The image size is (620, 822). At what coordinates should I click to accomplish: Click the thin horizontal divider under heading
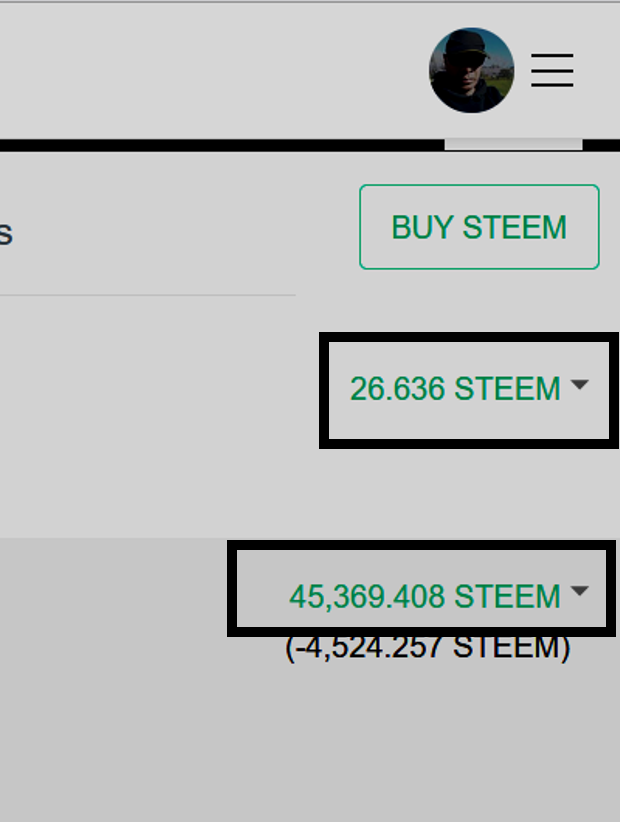[148, 295]
